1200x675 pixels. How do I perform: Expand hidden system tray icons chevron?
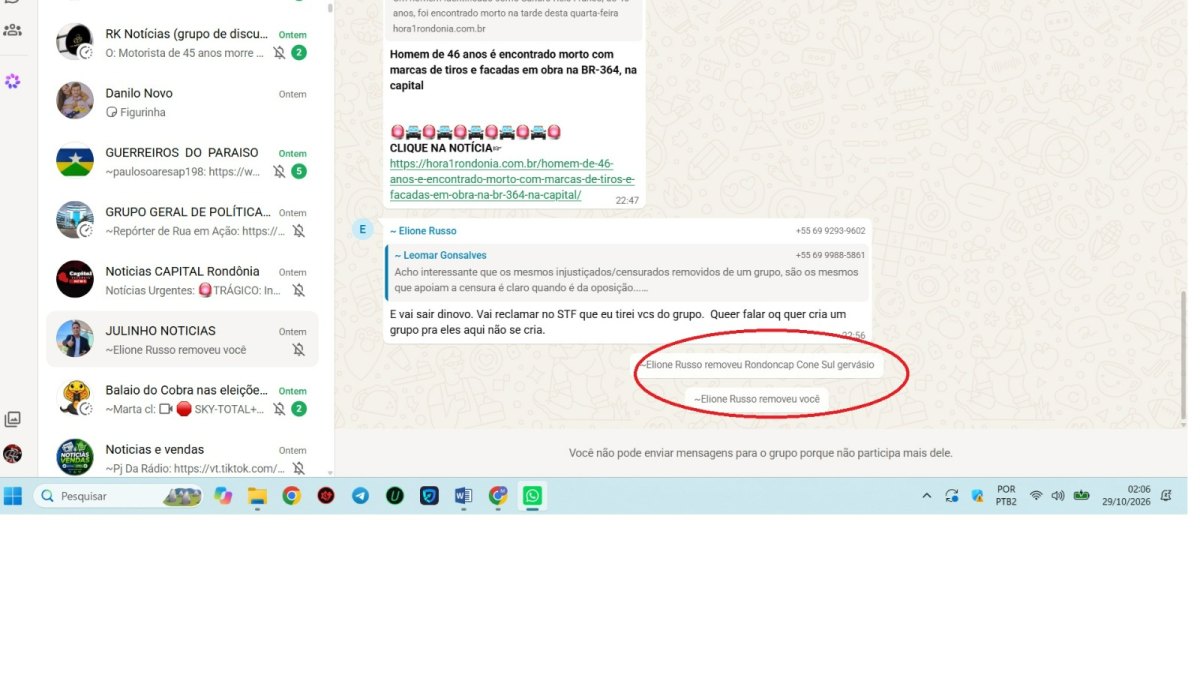pos(926,496)
